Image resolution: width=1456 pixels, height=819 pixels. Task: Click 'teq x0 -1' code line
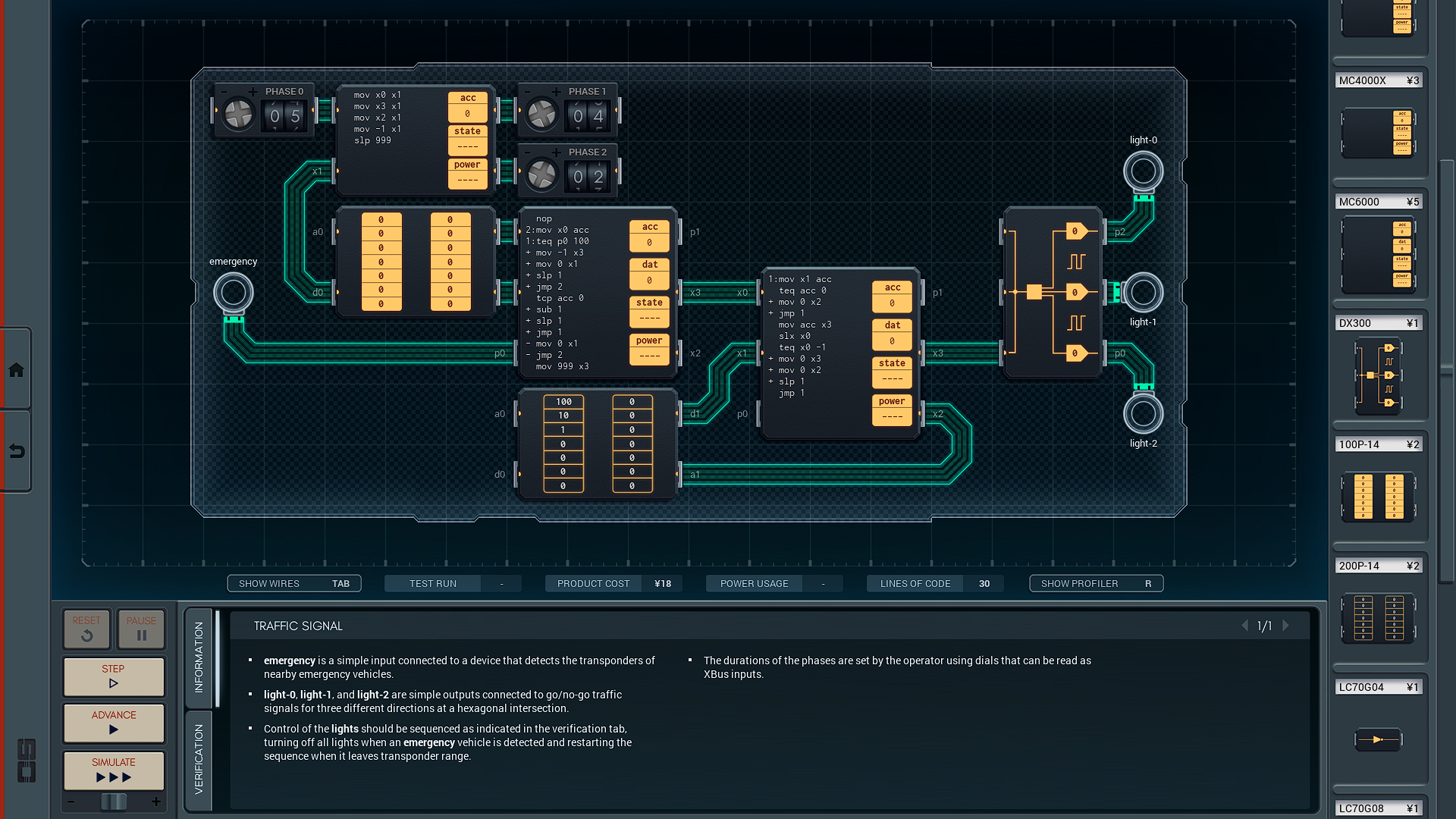click(802, 347)
